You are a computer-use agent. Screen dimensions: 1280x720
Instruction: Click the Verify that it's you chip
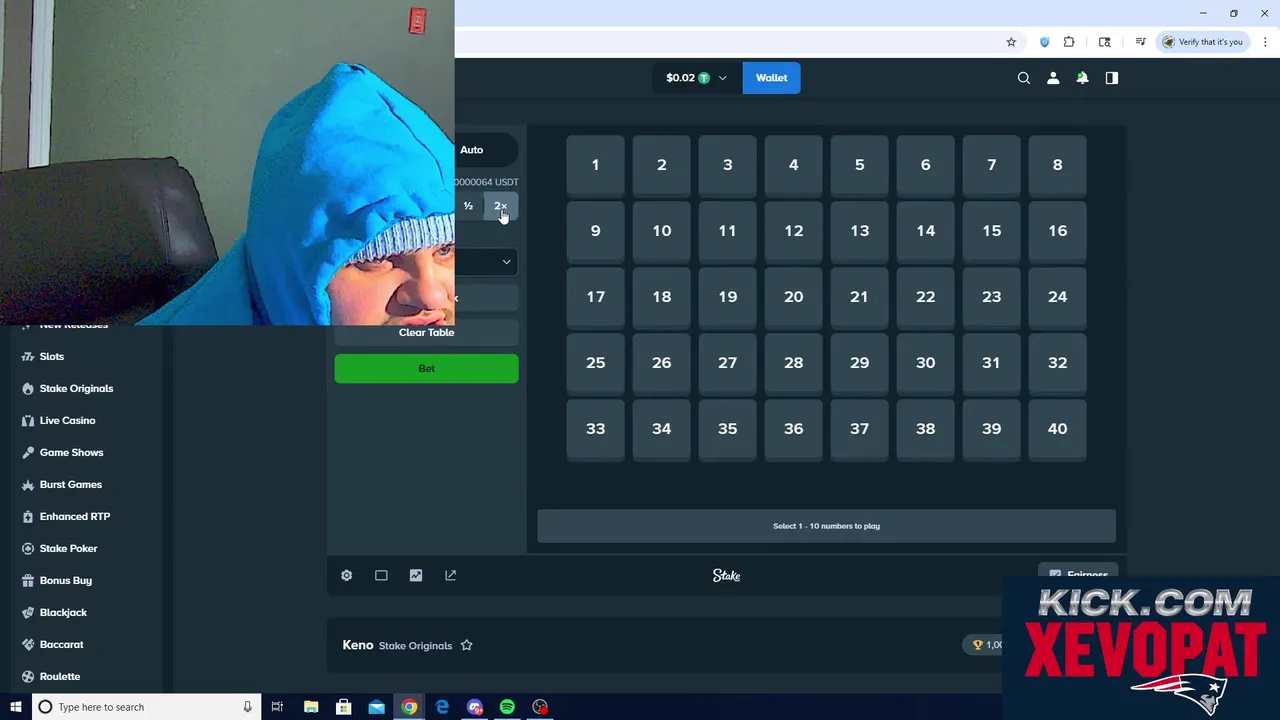1203,42
